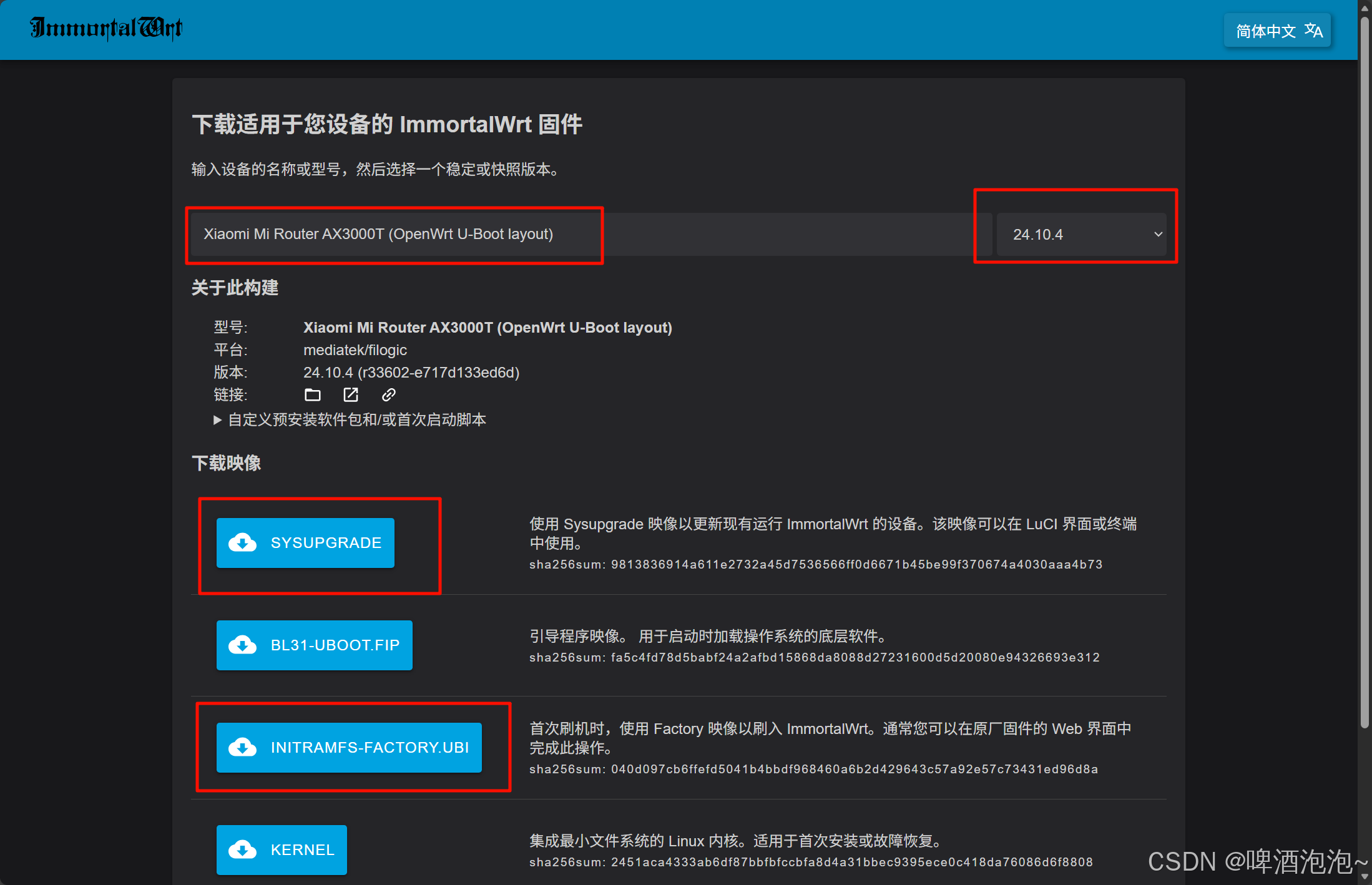This screenshot has width=1372, height=885.
Task: Click the folder icon in links row
Action: (313, 394)
